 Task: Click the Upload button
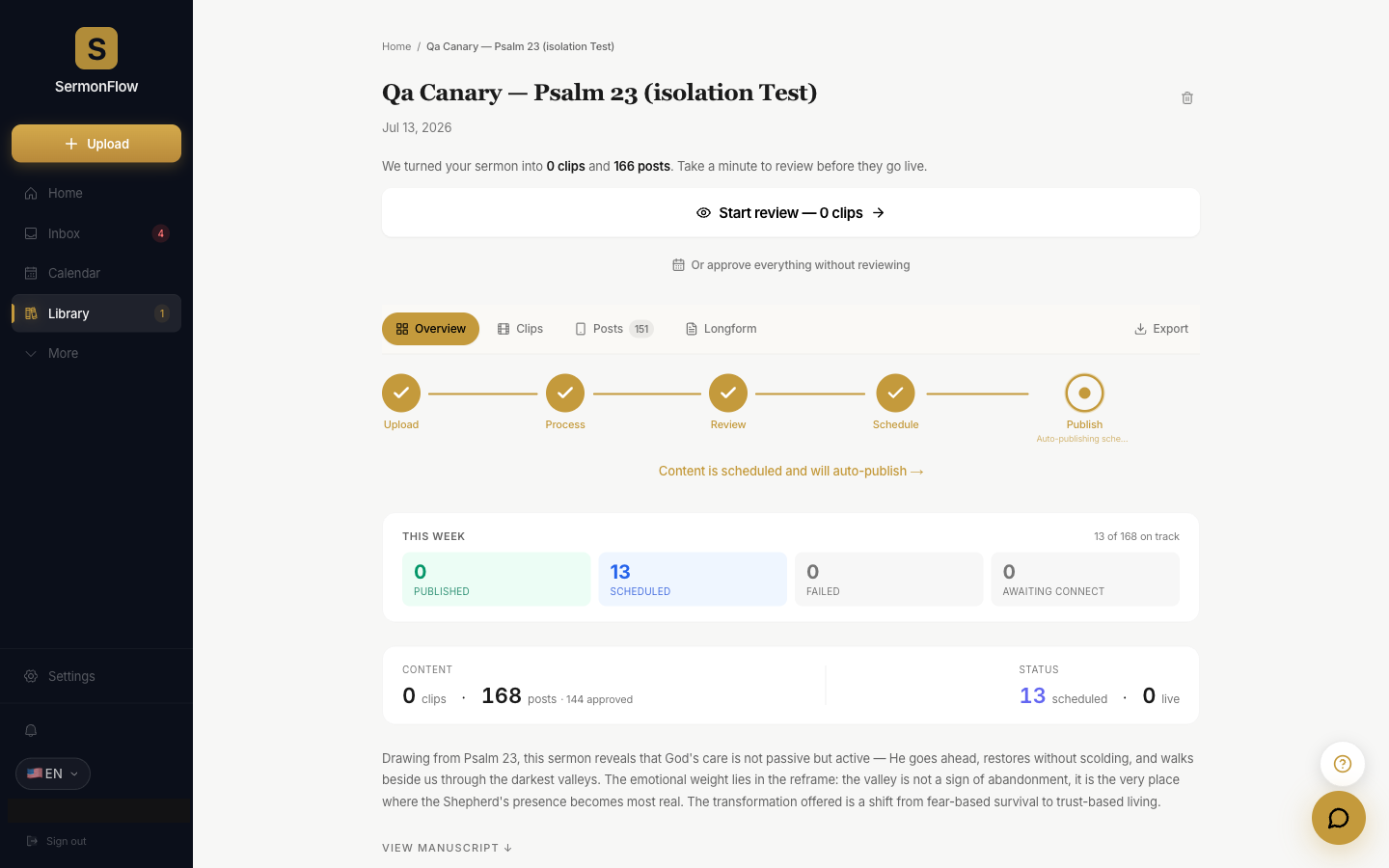(96, 144)
